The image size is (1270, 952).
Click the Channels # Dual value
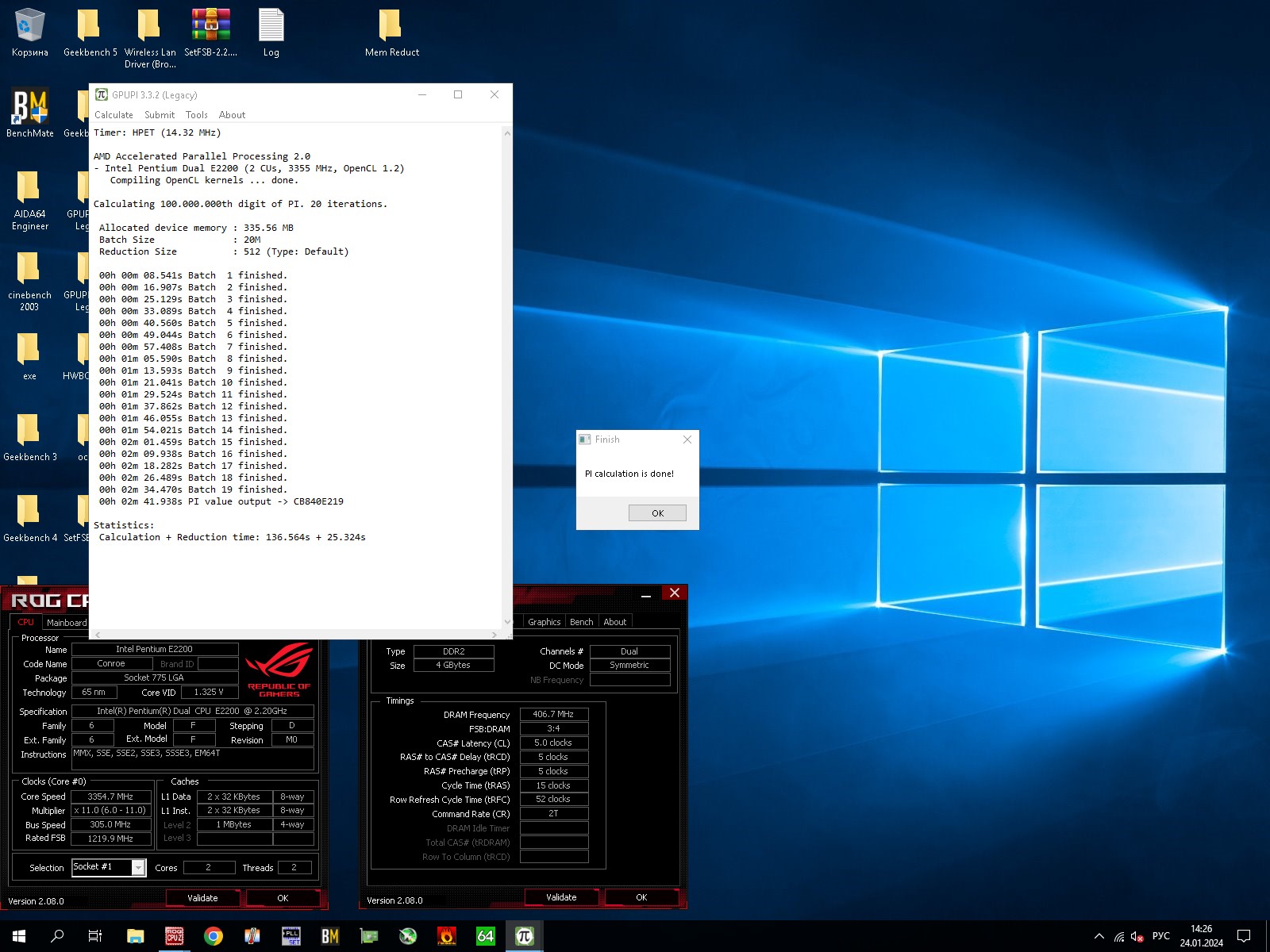point(629,651)
